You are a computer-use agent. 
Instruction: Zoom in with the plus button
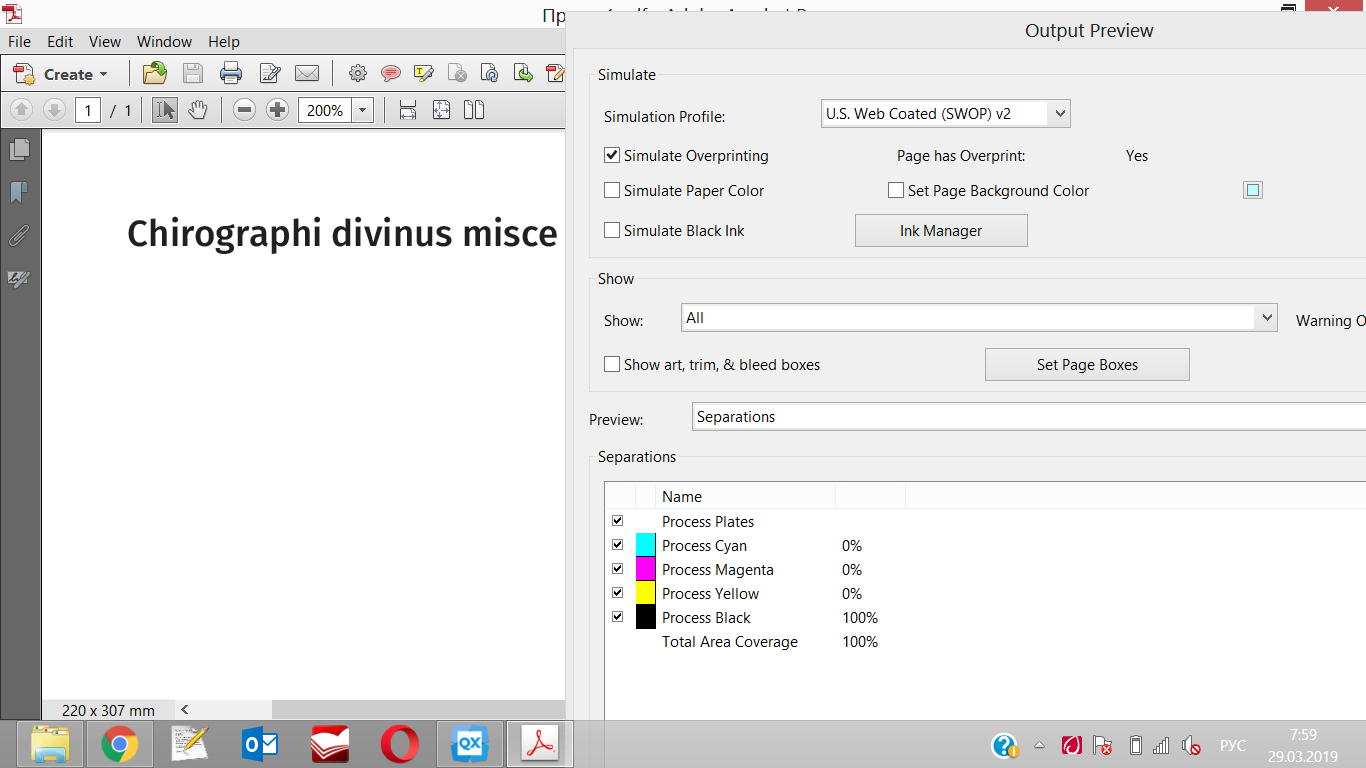point(278,110)
